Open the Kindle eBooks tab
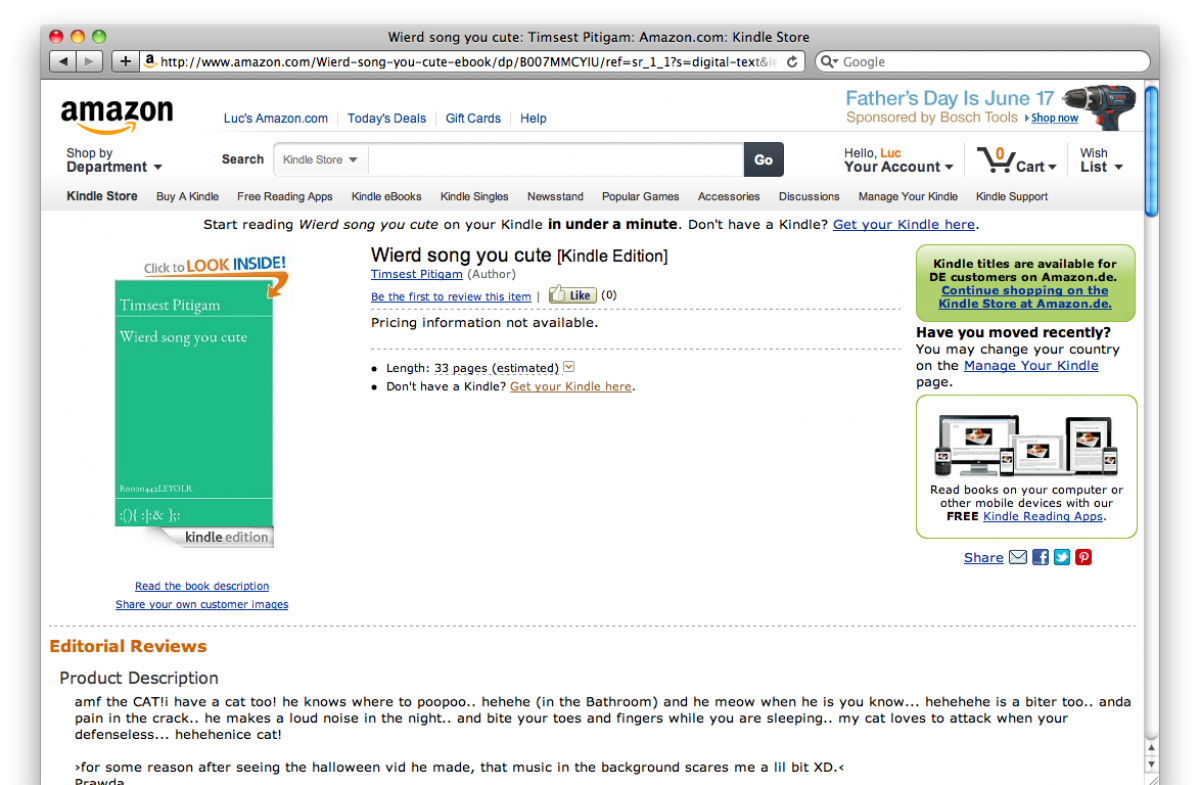The width and height of the screenshot is (1200, 785). pos(386,197)
